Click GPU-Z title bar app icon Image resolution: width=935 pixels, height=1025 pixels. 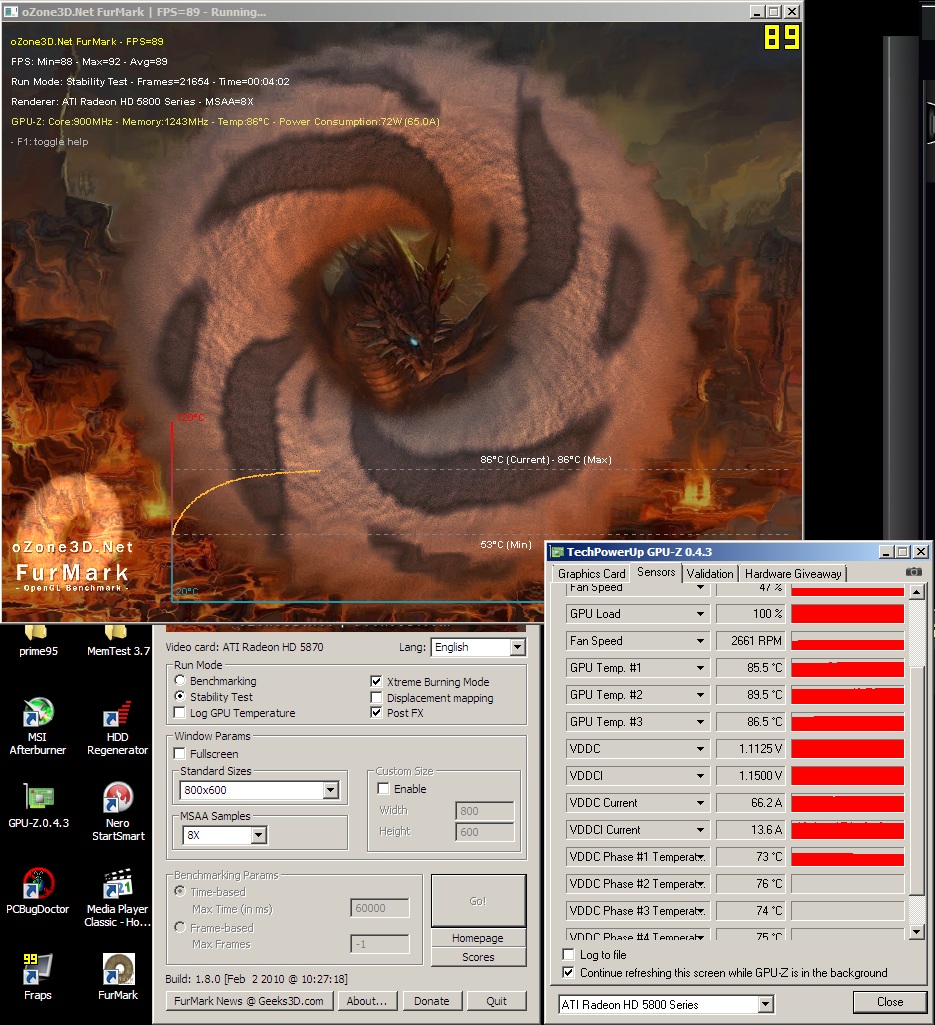tap(557, 552)
